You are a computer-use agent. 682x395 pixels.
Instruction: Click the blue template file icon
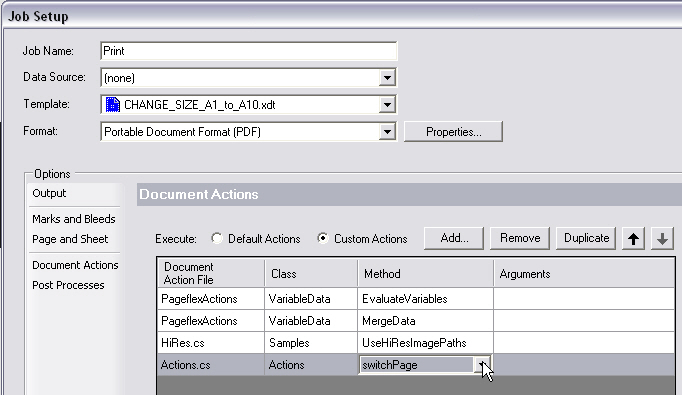coord(113,105)
